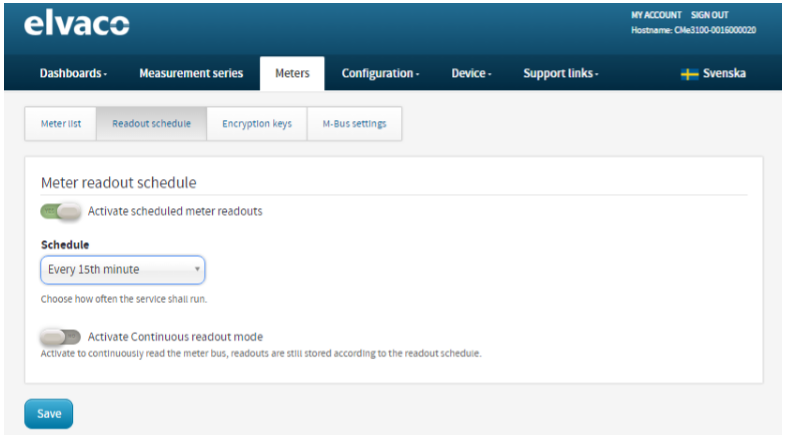Enable Activate Continuous readout mode switch
The width and height of the screenshot is (787, 435).
[61, 337]
